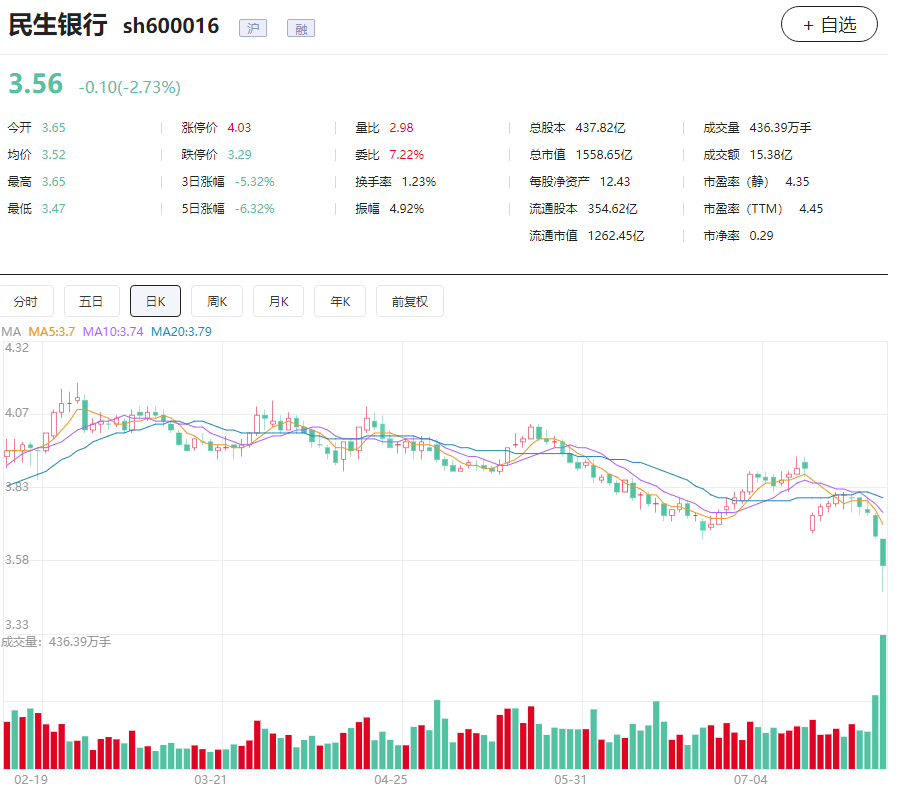Click the 流通市值 value 1262.45亿
The width and height of the screenshot is (897, 788).
click(x=616, y=235)
